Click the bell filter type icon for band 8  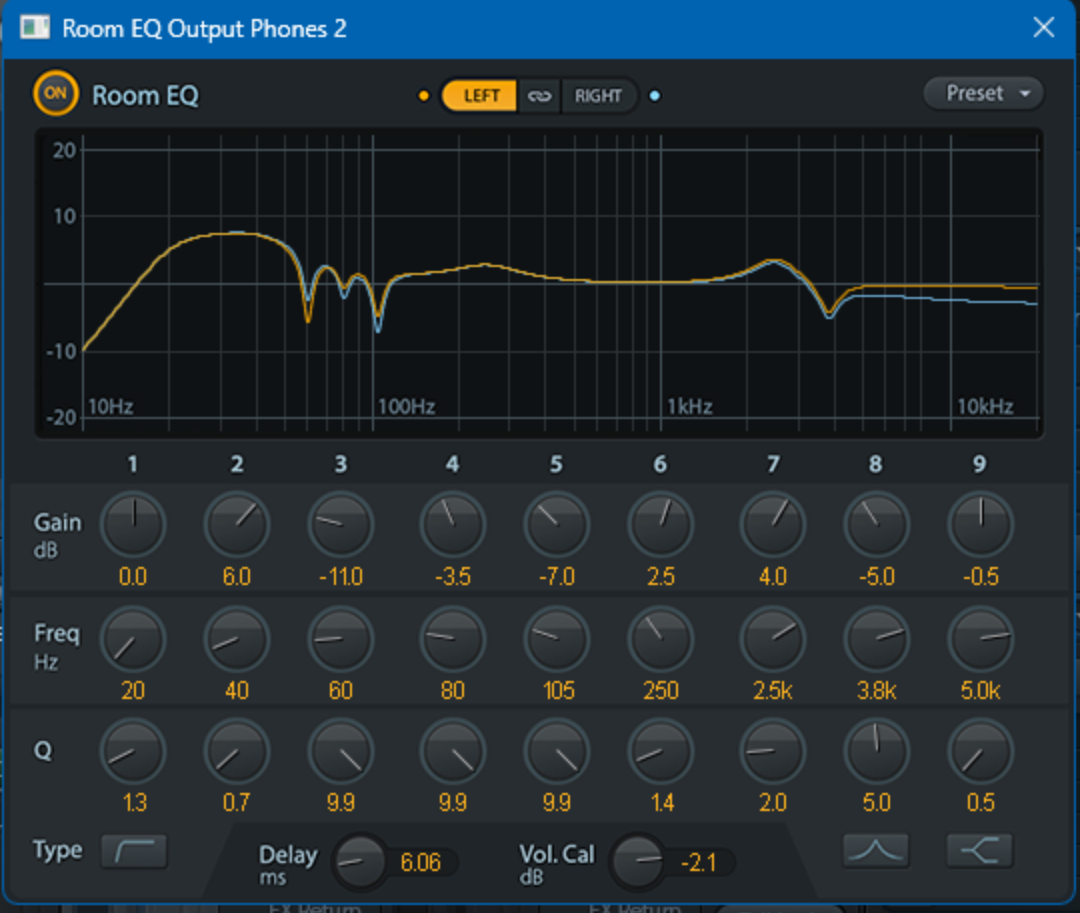click(876, 851)
